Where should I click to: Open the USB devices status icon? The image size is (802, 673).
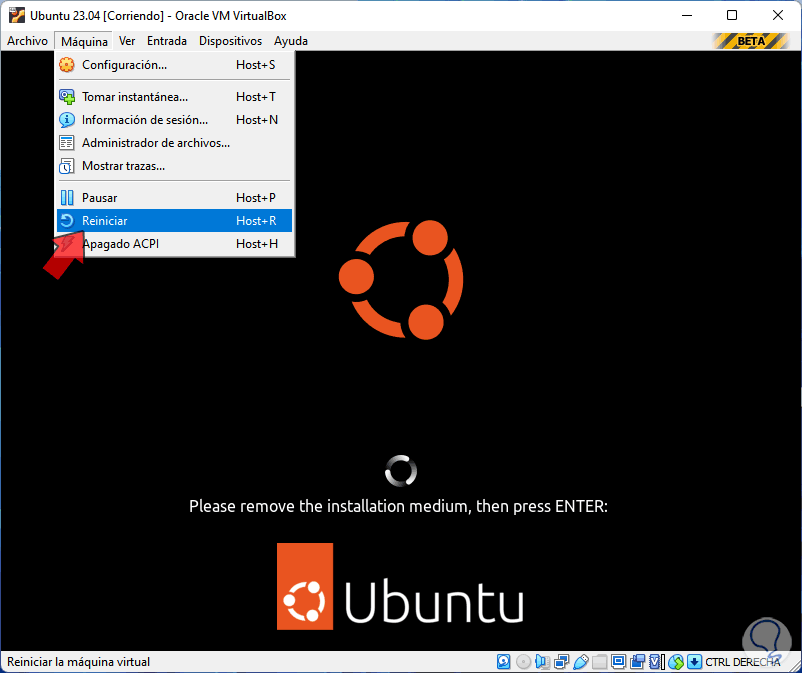581,662
